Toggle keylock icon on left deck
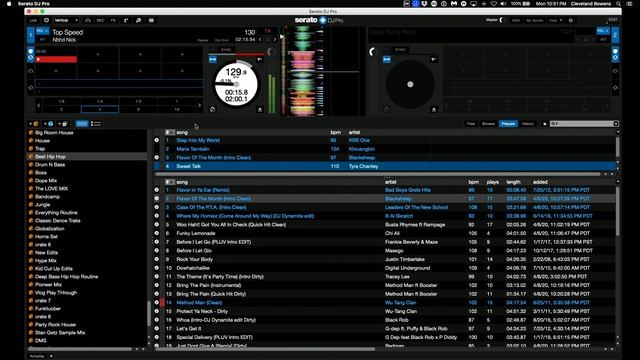Image resolution: width=640 pixels, height=360 pixels. pyautogui.click(x=213, y=60)
